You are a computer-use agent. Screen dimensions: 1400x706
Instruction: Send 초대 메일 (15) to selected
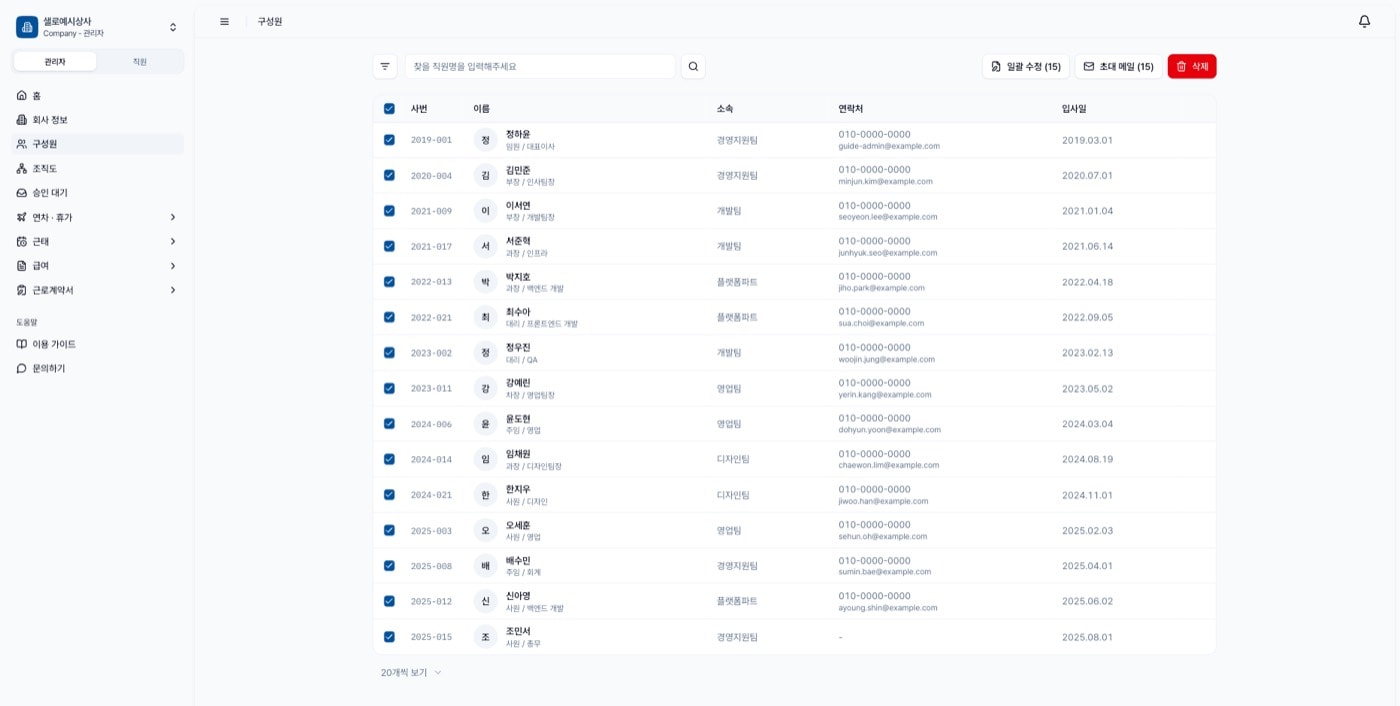1118,66
